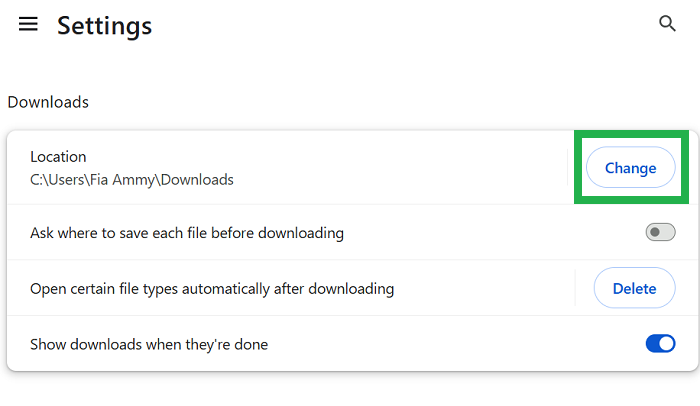The height and width of the screenshot is (406, 700).
Task: Click the word 'Downloads' in the folder path
Action: coord(197,180)
